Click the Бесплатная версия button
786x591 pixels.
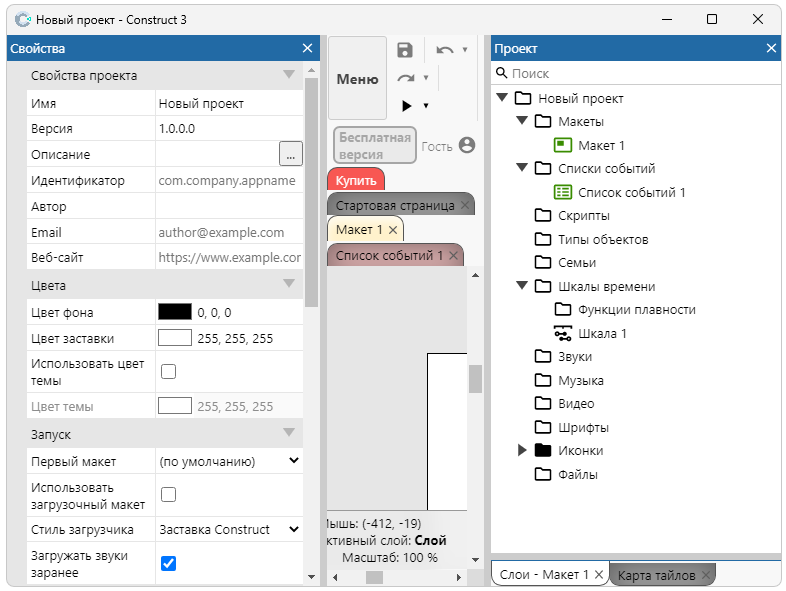click(x=375, y=145)
